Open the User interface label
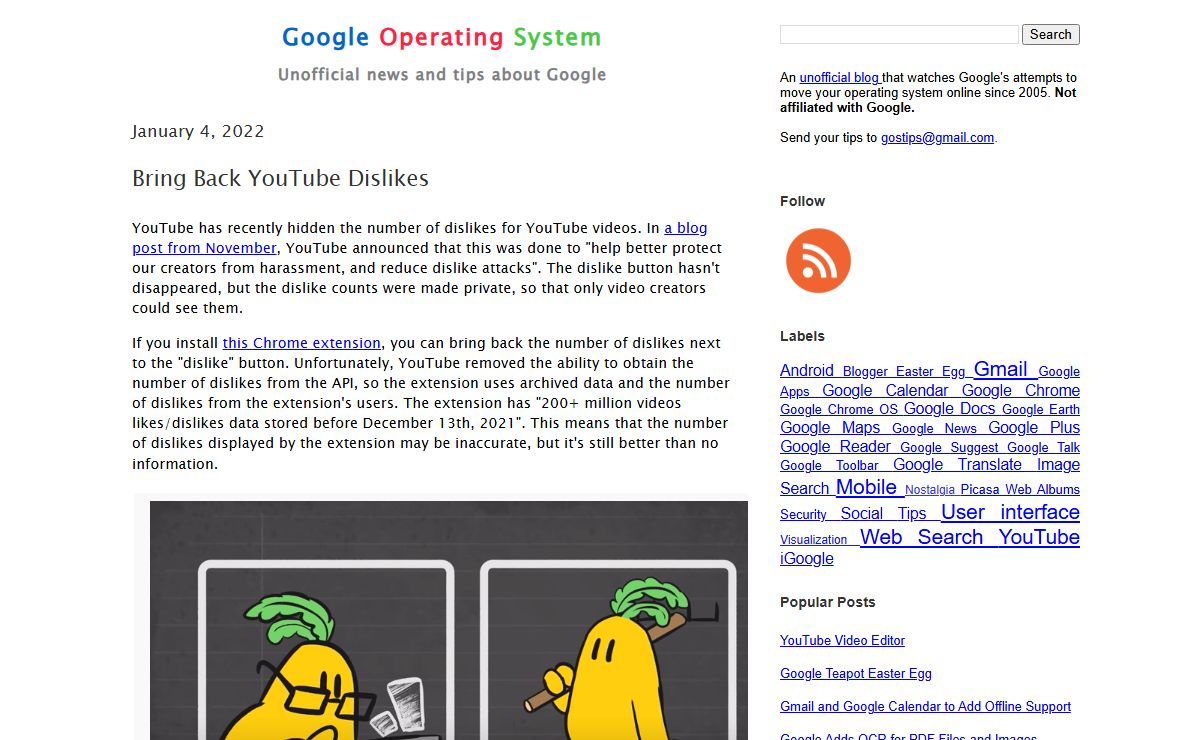 [x=1010, y=512]
